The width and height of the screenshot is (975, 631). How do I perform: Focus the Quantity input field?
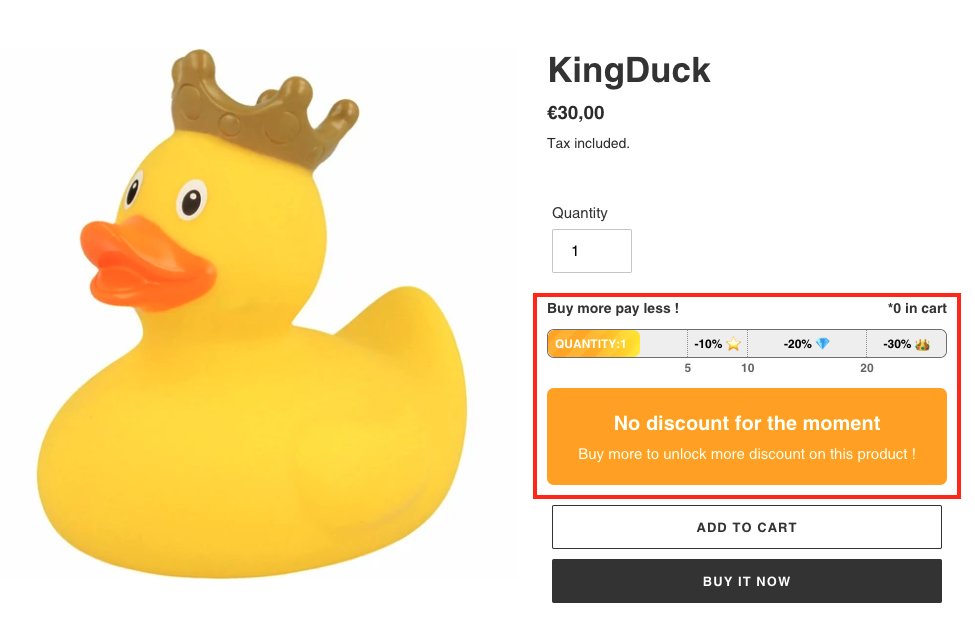click(x=591, y=251)
